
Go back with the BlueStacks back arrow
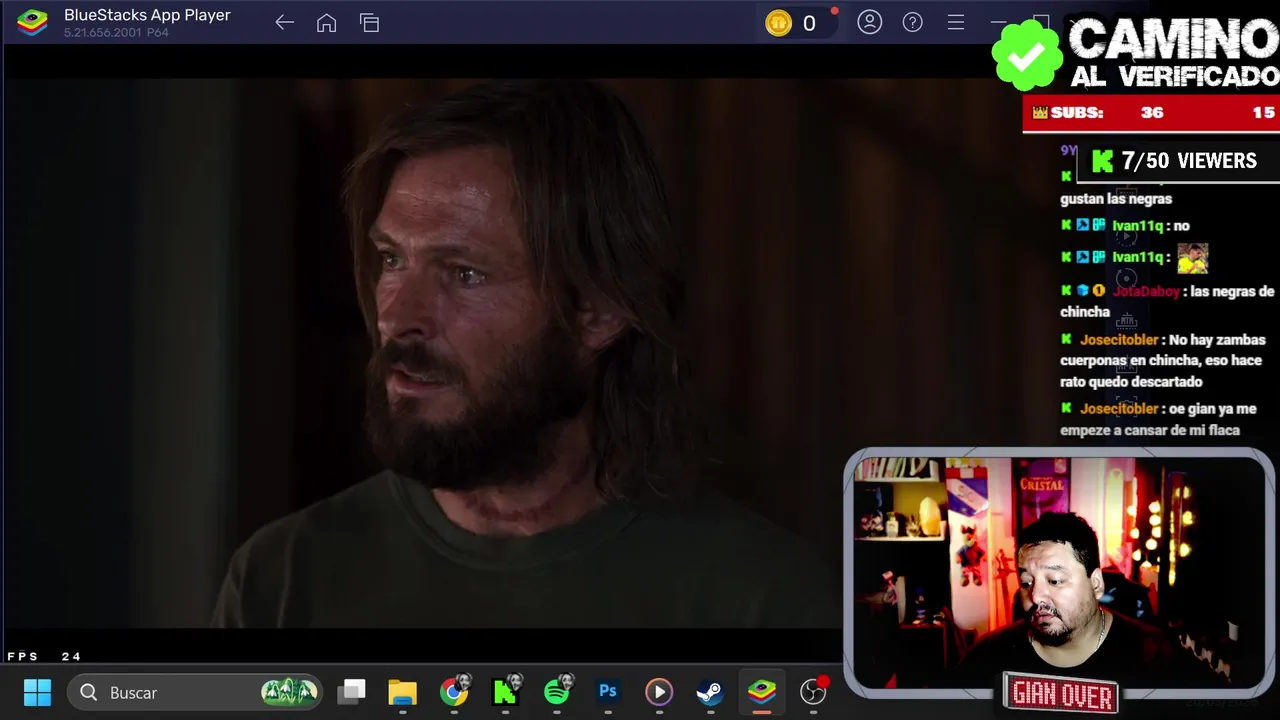tap(284, 23)
